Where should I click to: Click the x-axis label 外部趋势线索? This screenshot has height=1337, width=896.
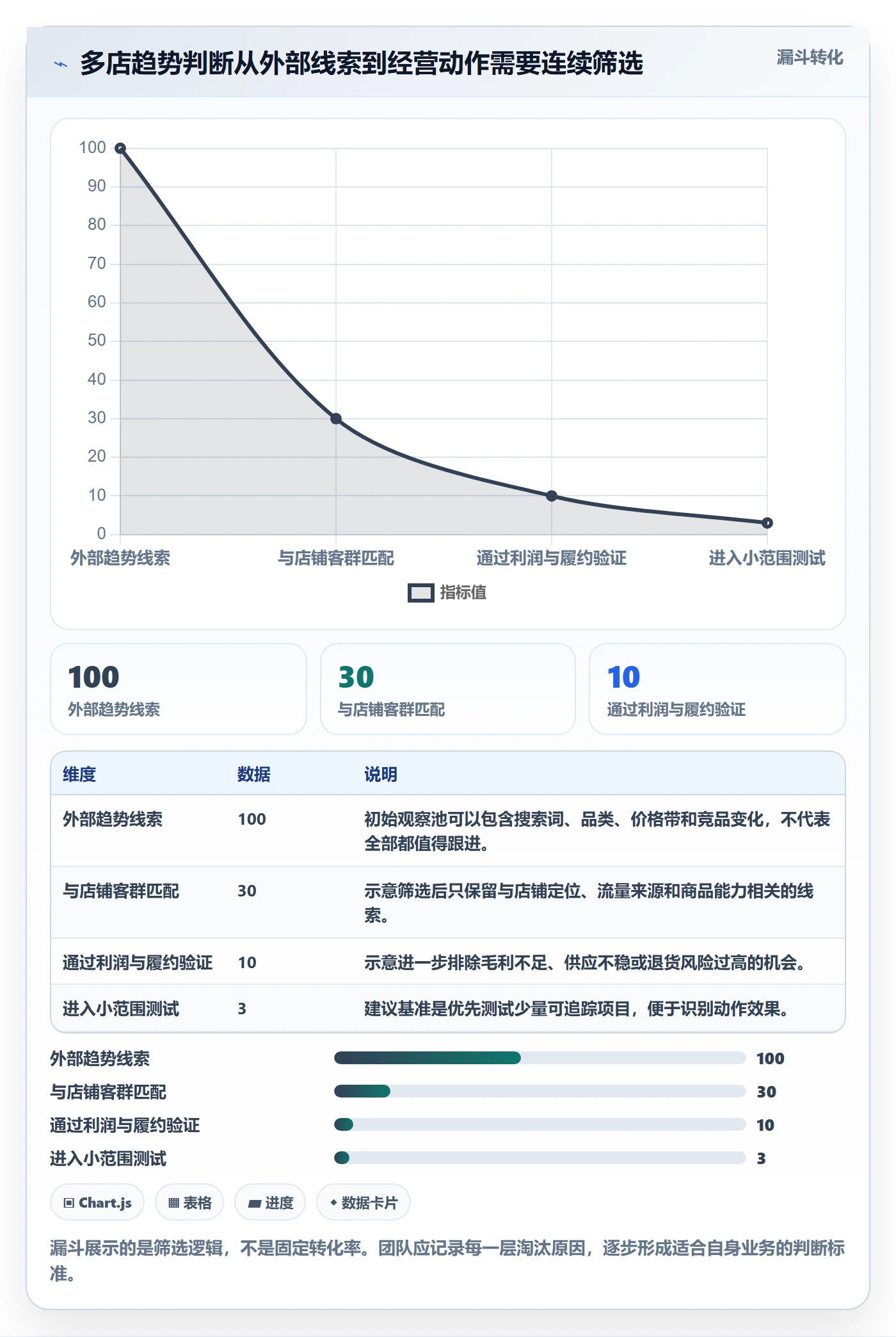point(120,558)
